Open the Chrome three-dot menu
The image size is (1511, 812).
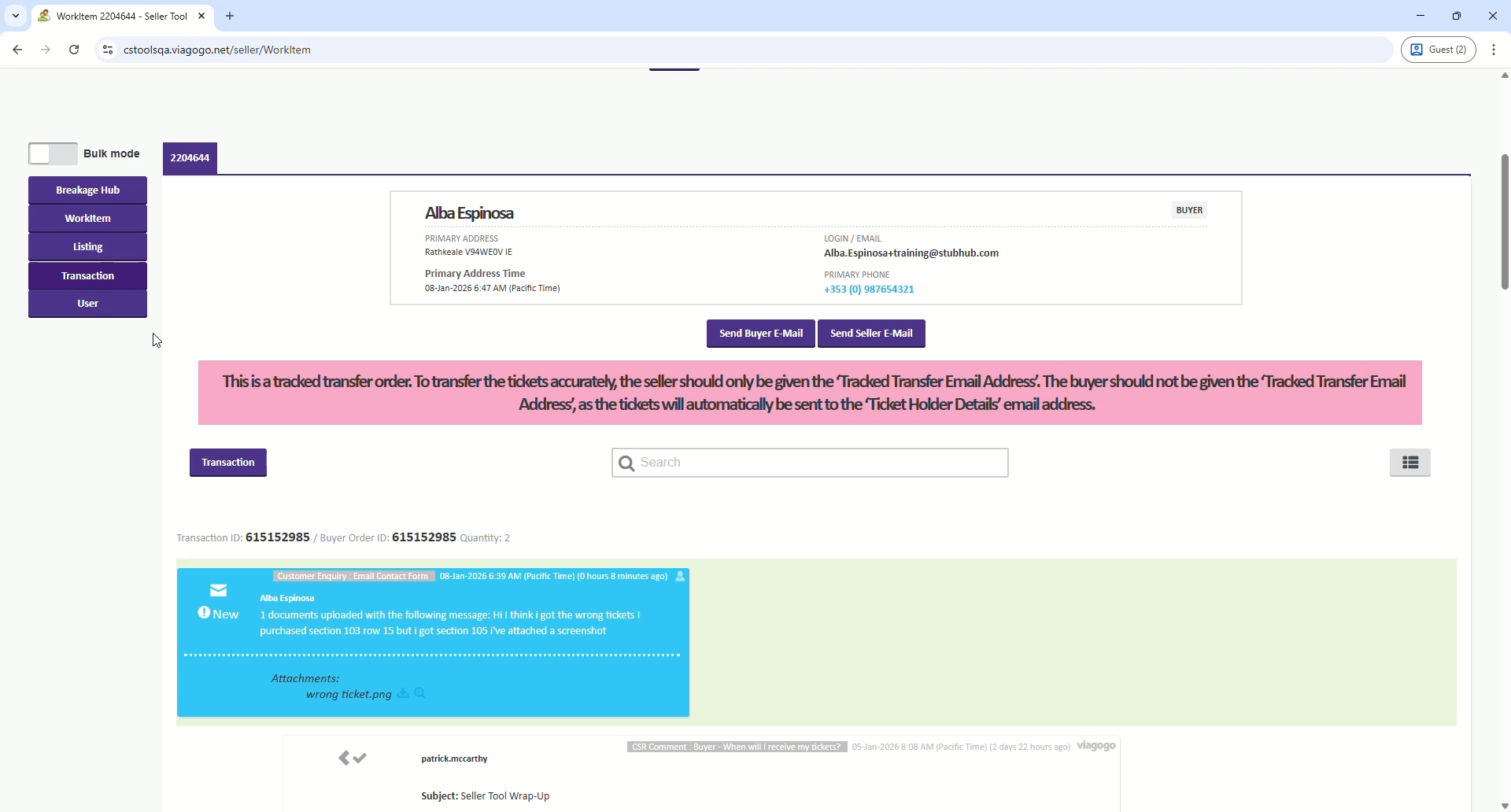pyautogui.click(x=1496, y=50)
